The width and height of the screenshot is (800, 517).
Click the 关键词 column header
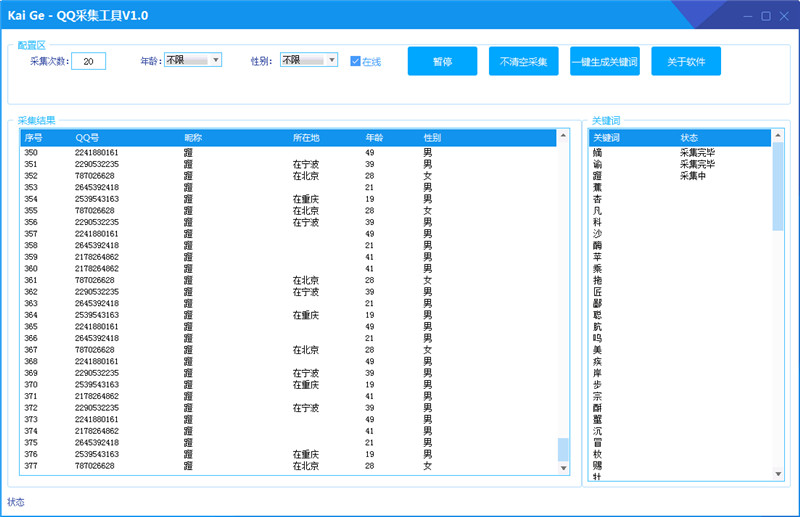pos(607,138)
